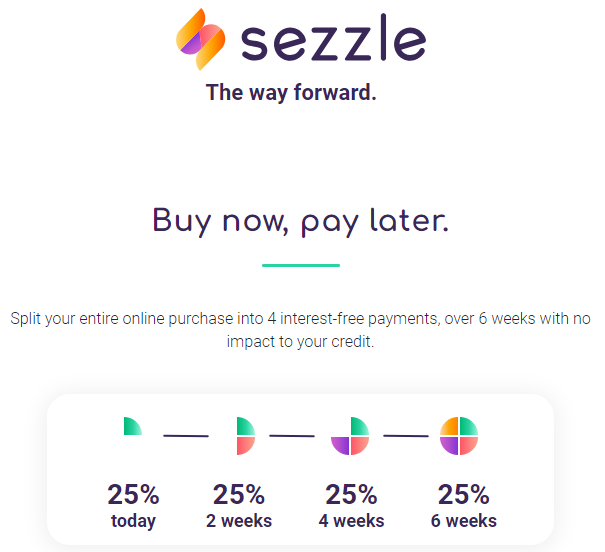Image resolution: width=605 pixels, height=552 pixels.
Task: Click the connector line before the full pie
Action: tap(406, 436)
